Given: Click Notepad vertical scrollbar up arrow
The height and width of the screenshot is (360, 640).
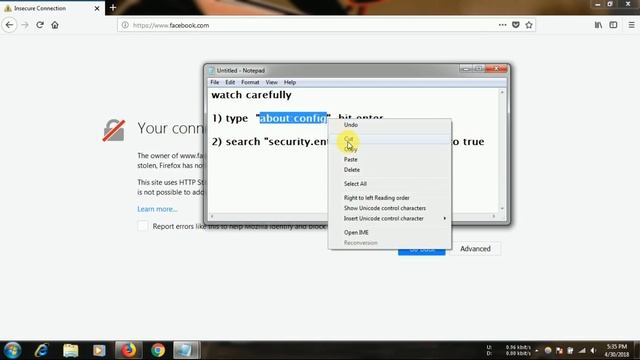Looking at the screenshot, I should point(502,93).
